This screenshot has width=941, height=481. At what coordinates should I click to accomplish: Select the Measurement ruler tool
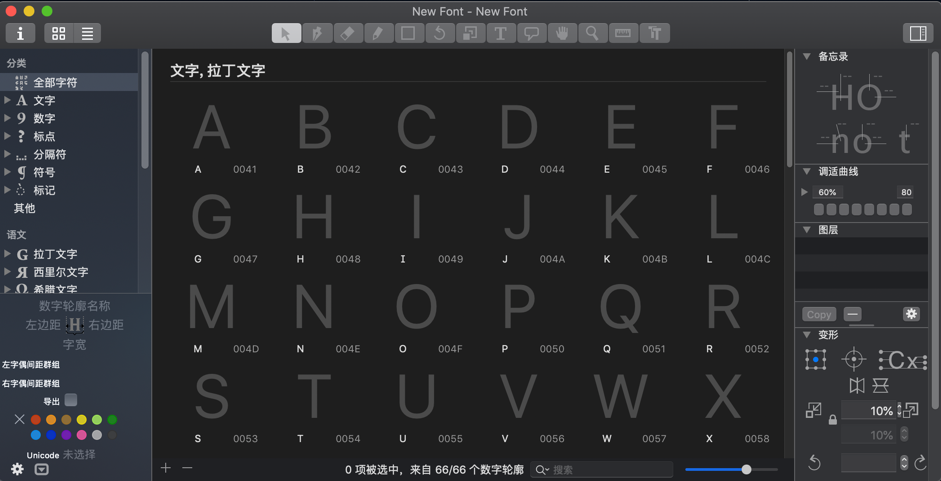tap(623, 33)
